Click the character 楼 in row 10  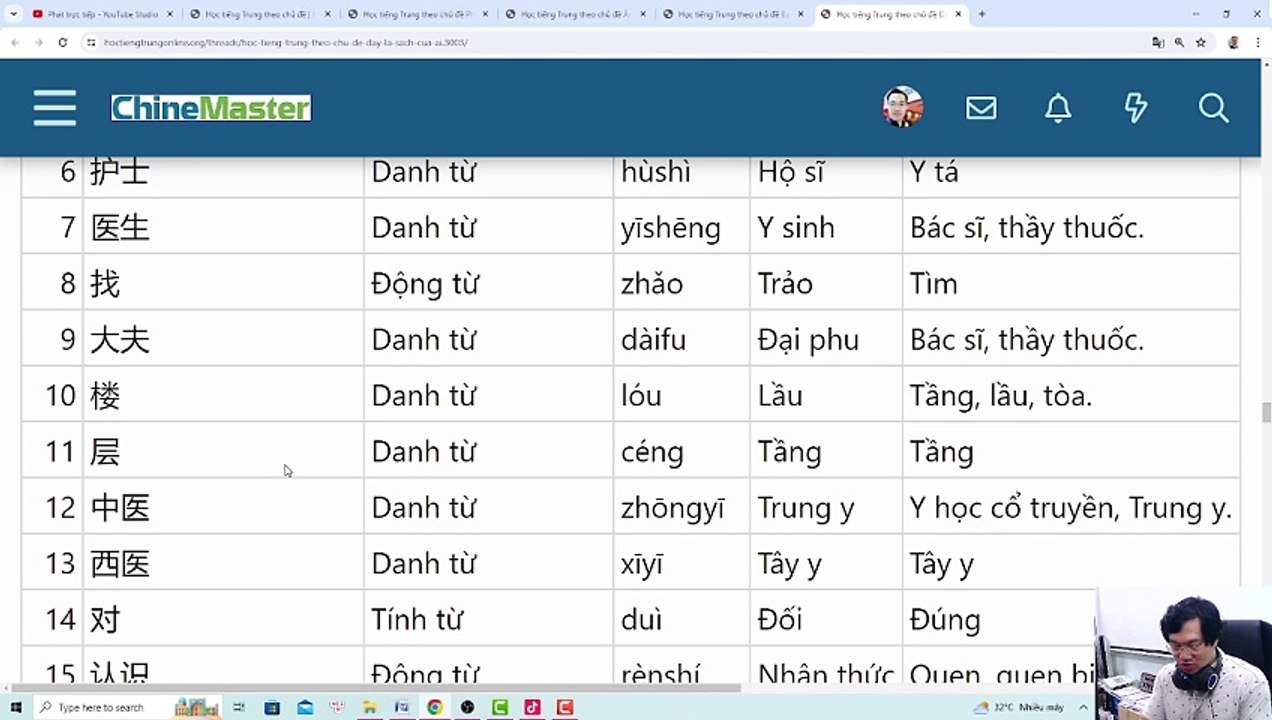[105, 396]
